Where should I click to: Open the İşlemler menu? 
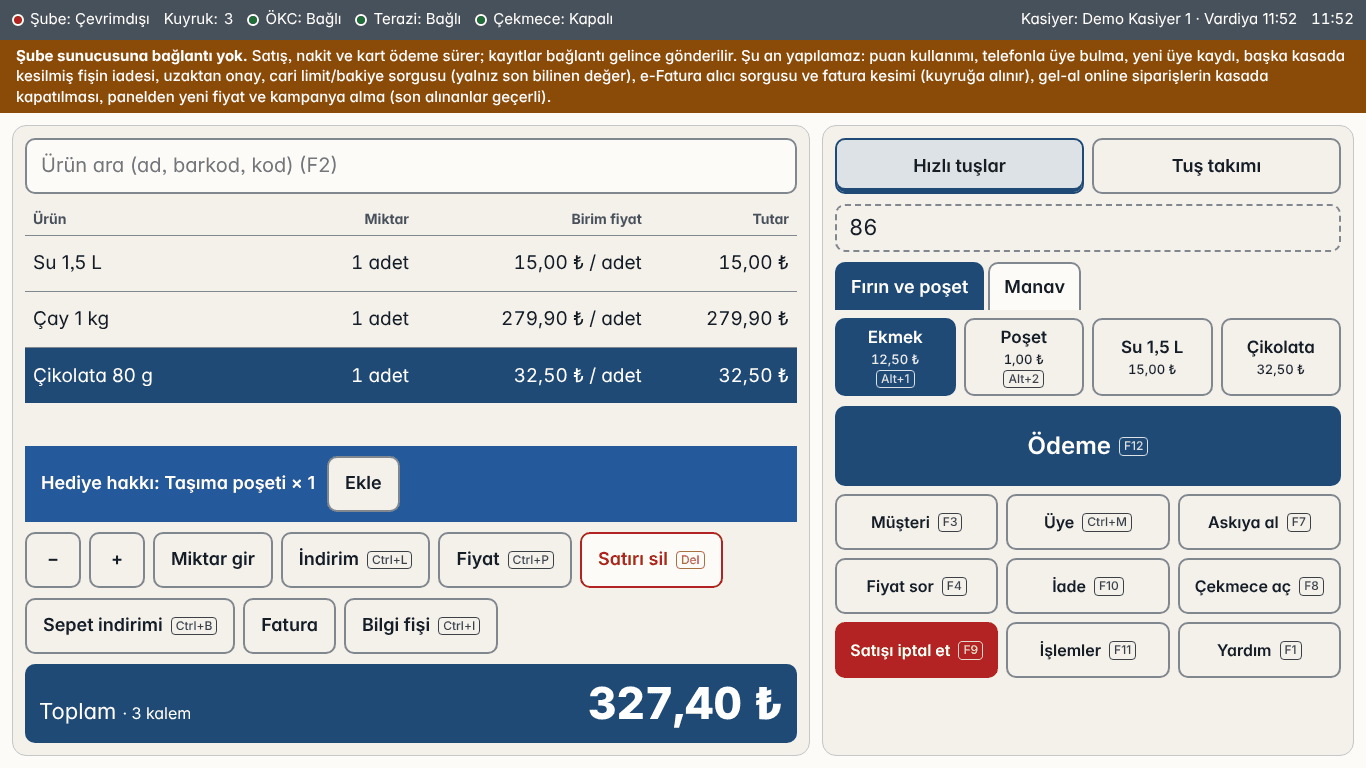pyautogui.click(x=1088, y=650)
